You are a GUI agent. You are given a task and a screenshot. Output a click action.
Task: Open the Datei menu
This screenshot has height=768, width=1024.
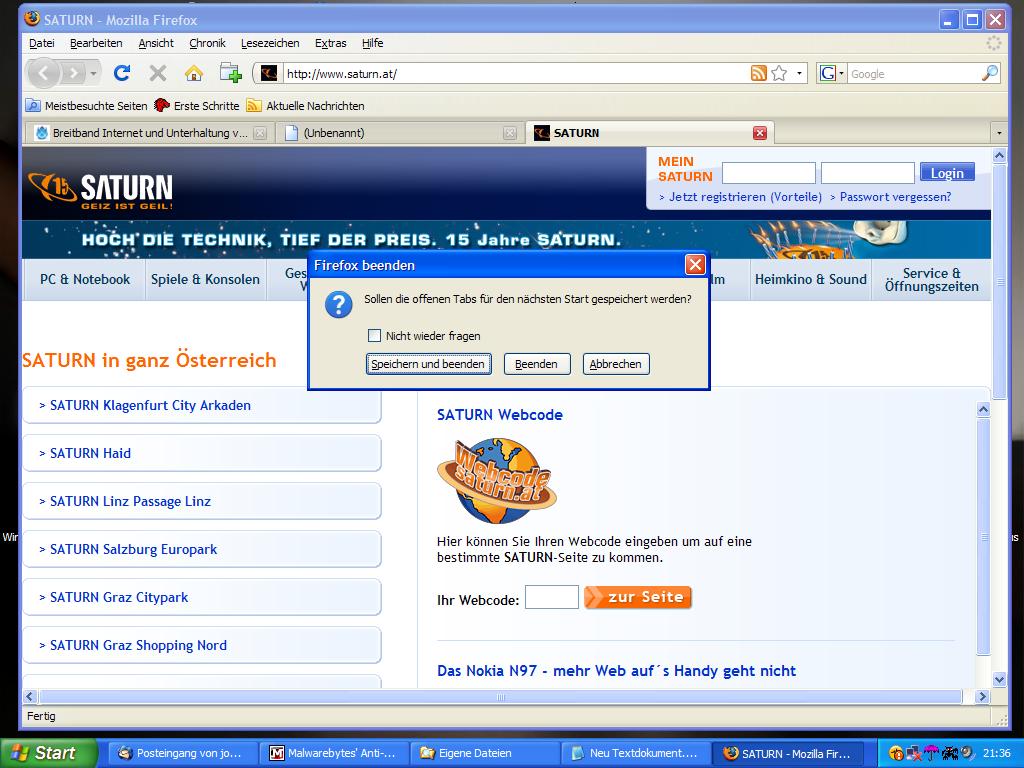pos(42,43)
